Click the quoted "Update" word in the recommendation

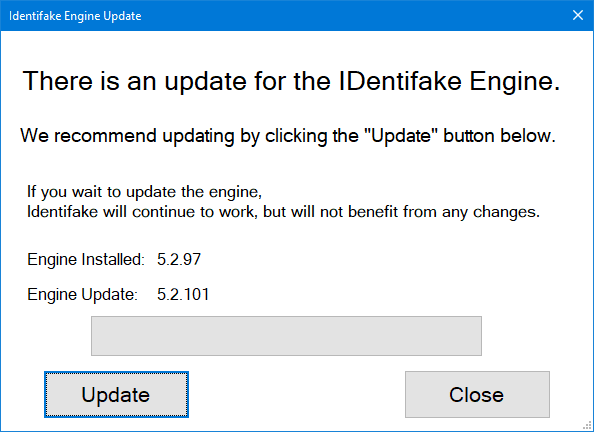point(401,136)
